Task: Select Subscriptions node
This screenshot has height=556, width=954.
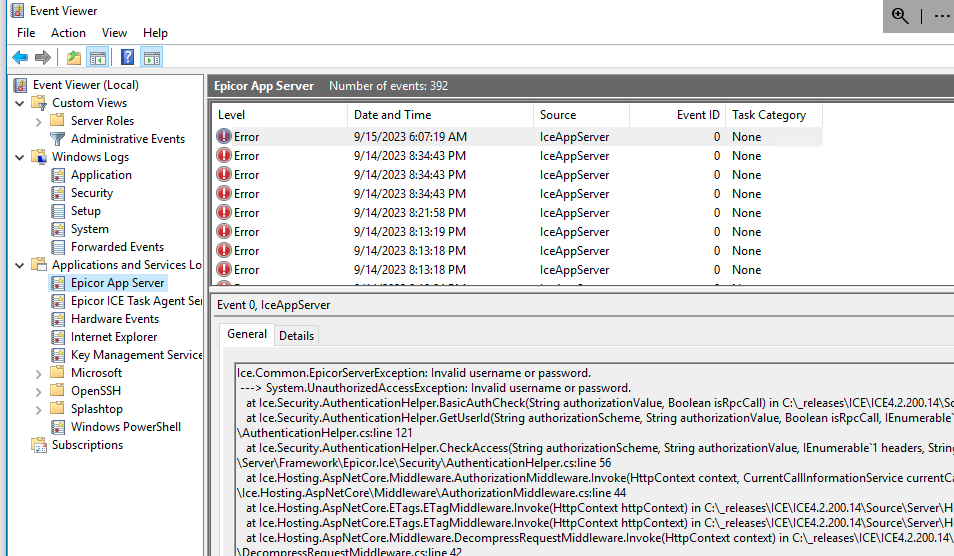Action: [x=88, y=445]
